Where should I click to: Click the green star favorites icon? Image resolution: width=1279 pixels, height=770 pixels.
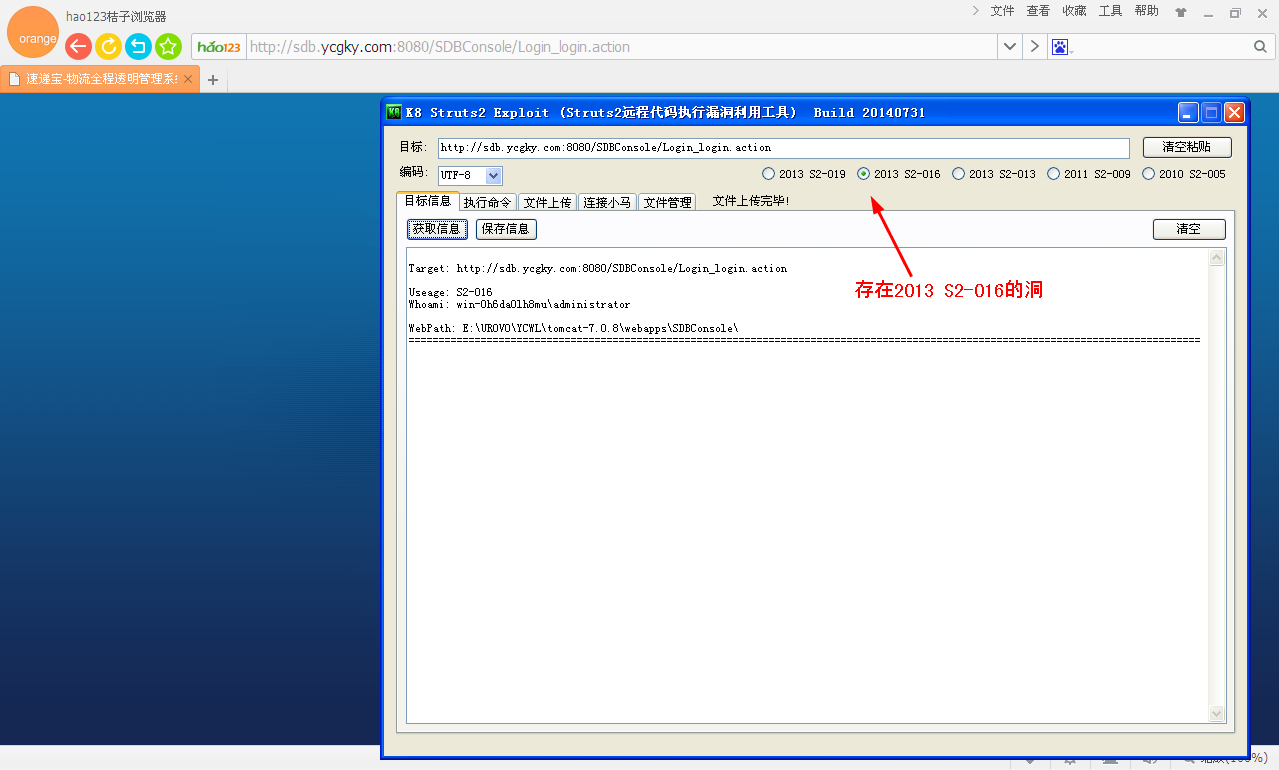coord(168,46)
